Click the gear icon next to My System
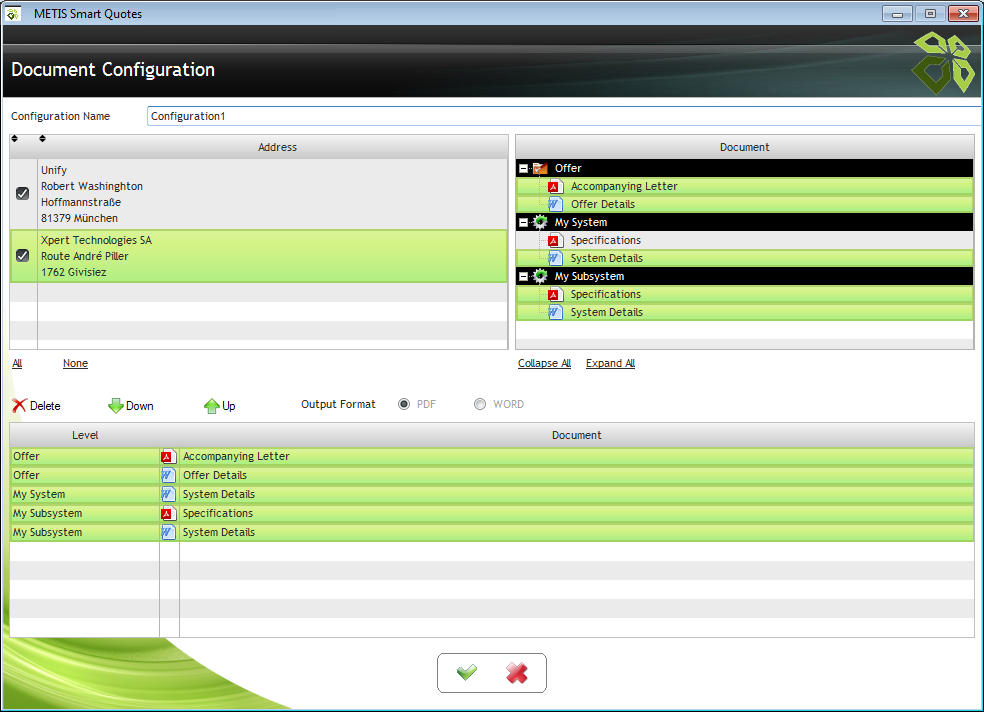Viewport: 984px width, 712px height. (541, 222)
